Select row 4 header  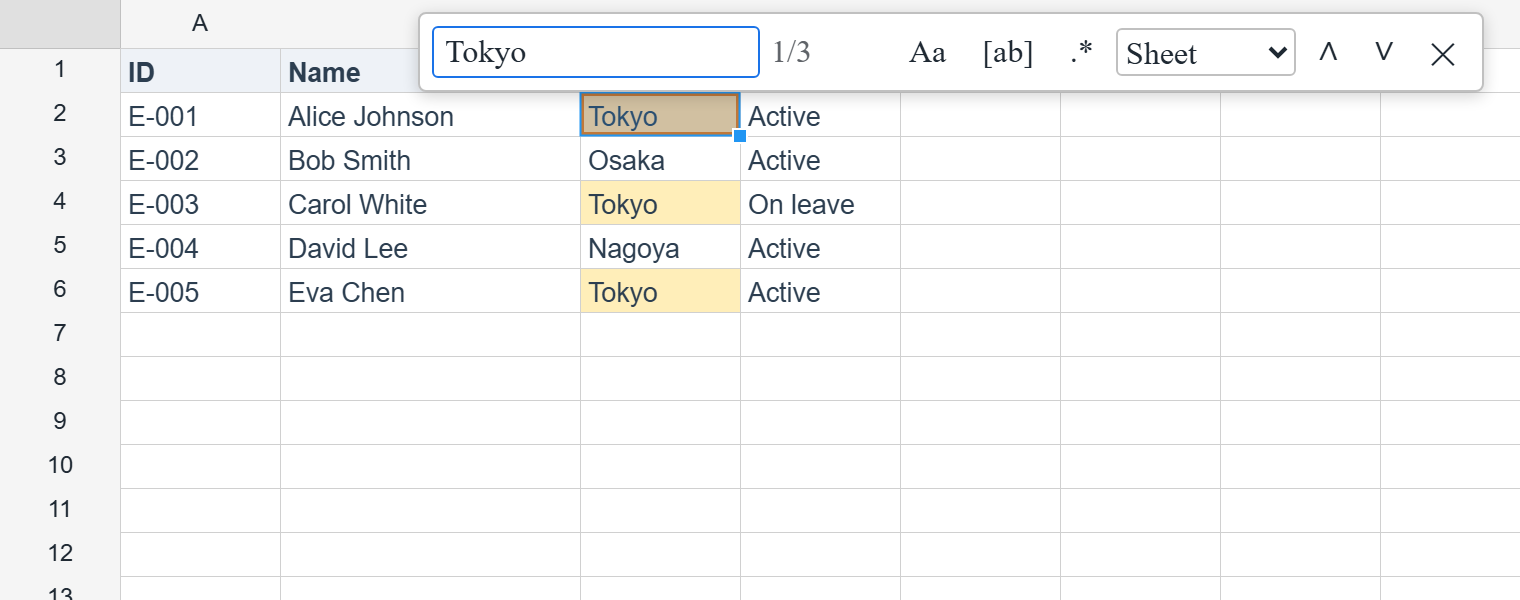pyautogui.click(x=60, y=203)
